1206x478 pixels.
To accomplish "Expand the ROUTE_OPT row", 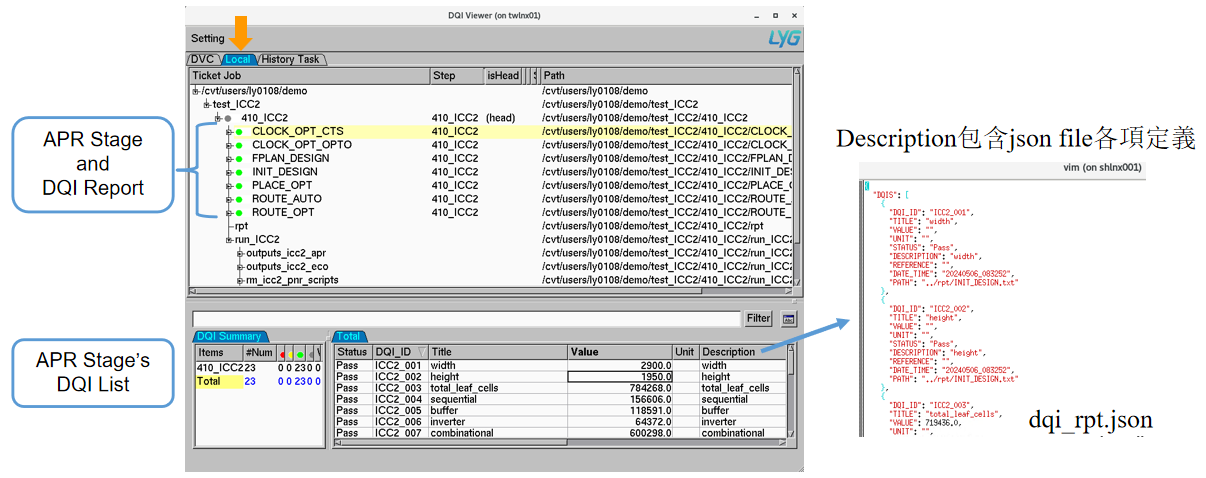I will (x=229, y=213).
